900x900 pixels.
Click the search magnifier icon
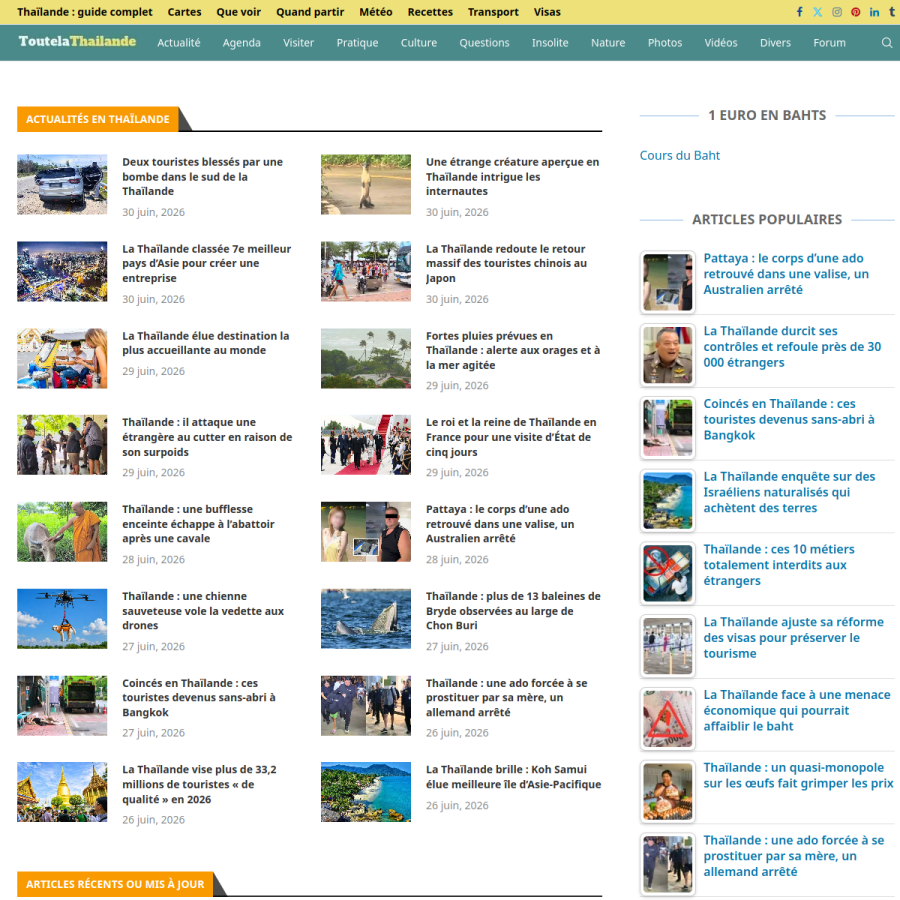tap(887, 42)
